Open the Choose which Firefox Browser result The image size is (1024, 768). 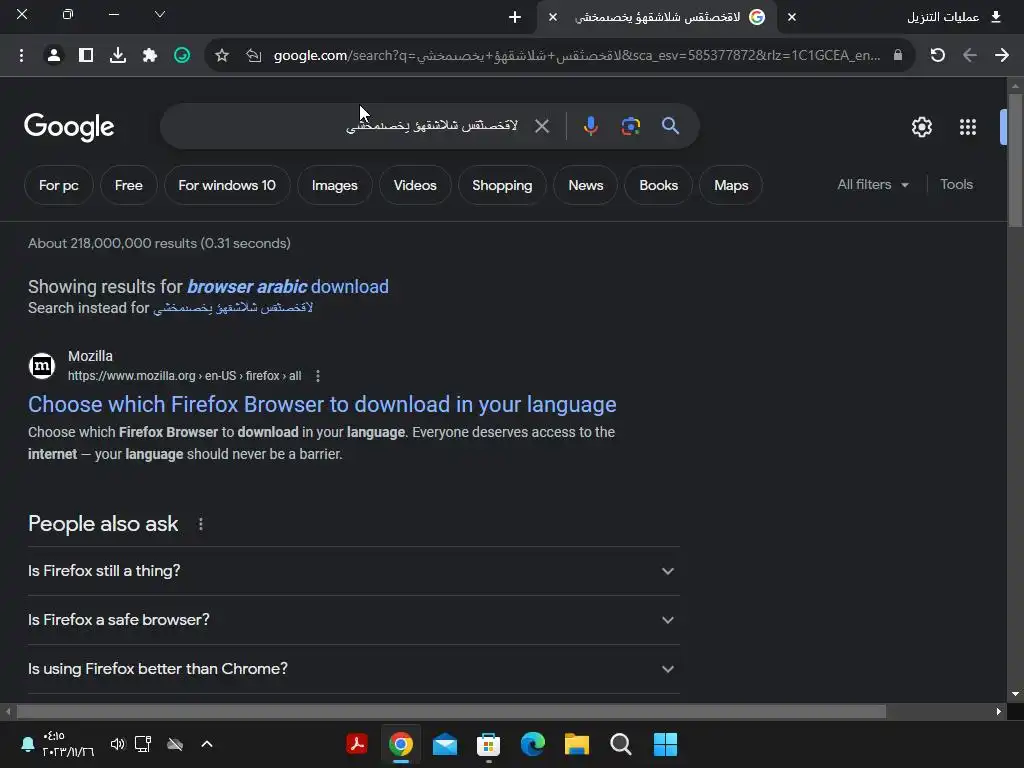pos(322,404)
